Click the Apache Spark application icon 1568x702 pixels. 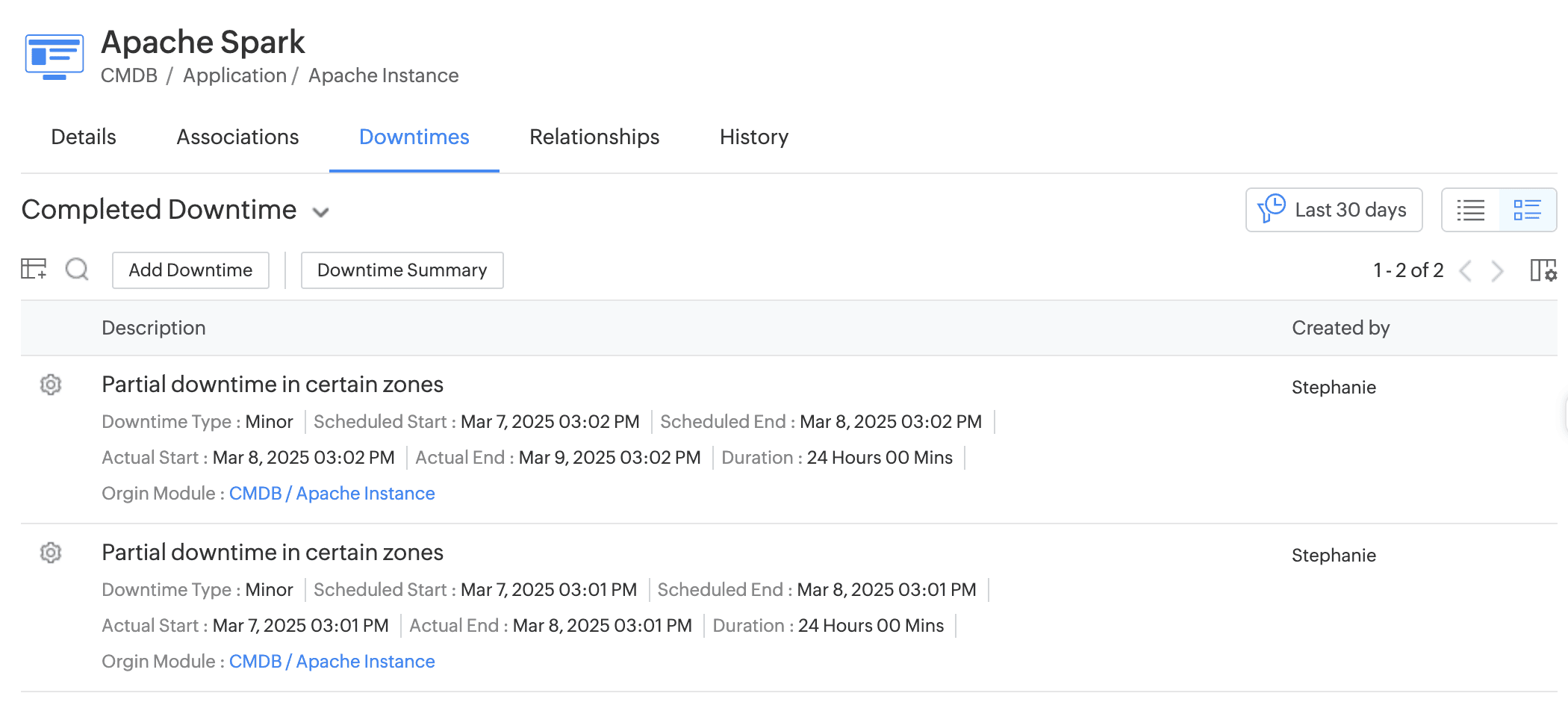click(x=54, y=57)
